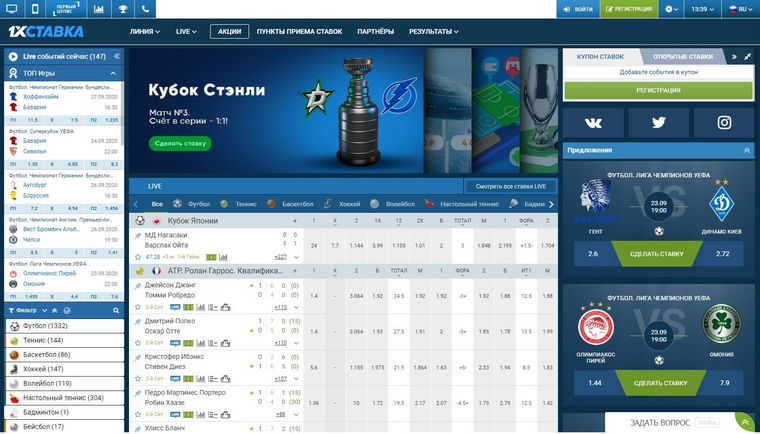Click Сделать ставку for Гент vs Динамо
Image resolution: width=760 pixels, height=434 pixels.
pos(657,254)
